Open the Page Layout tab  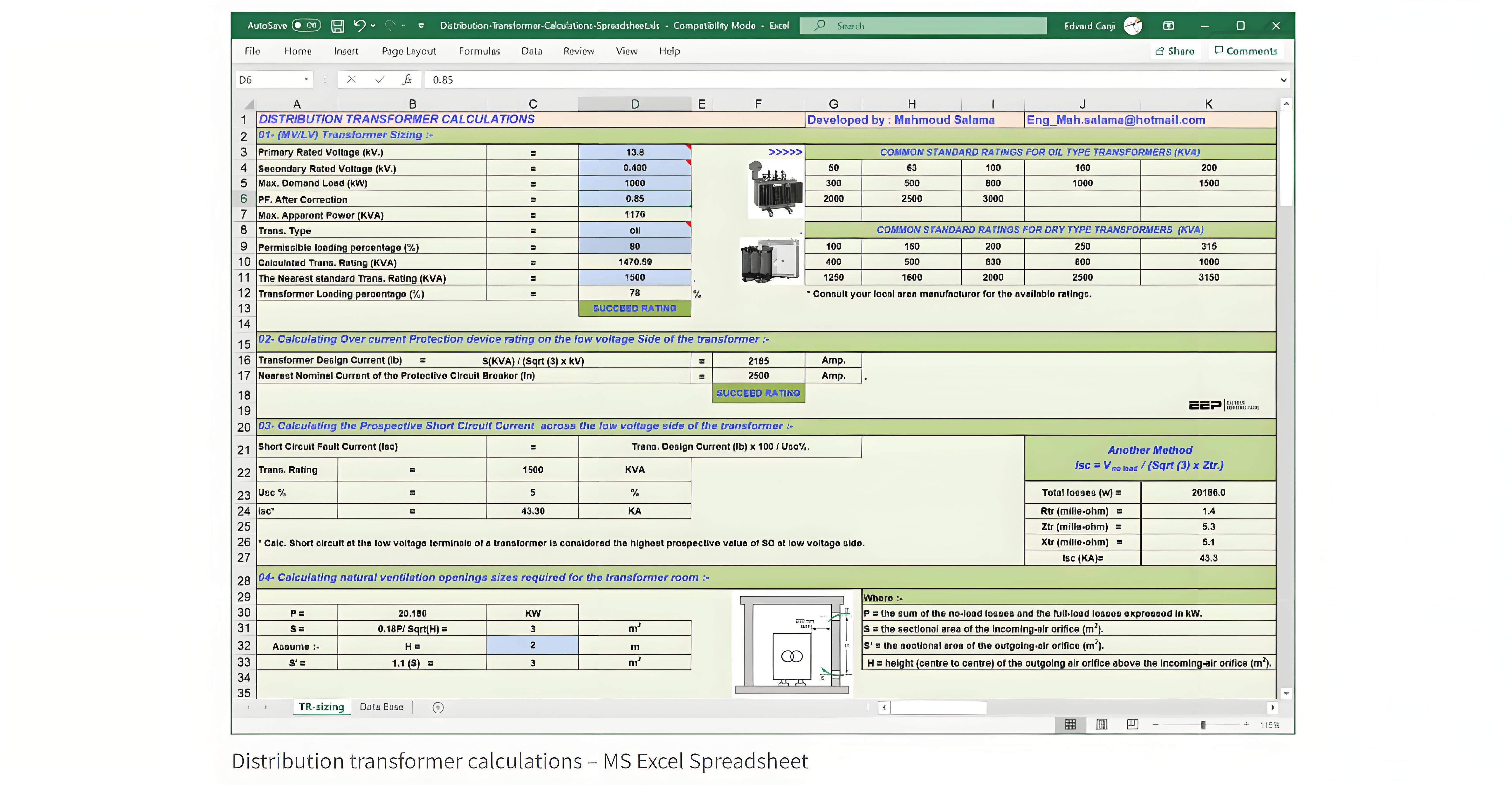pos(409,51)
